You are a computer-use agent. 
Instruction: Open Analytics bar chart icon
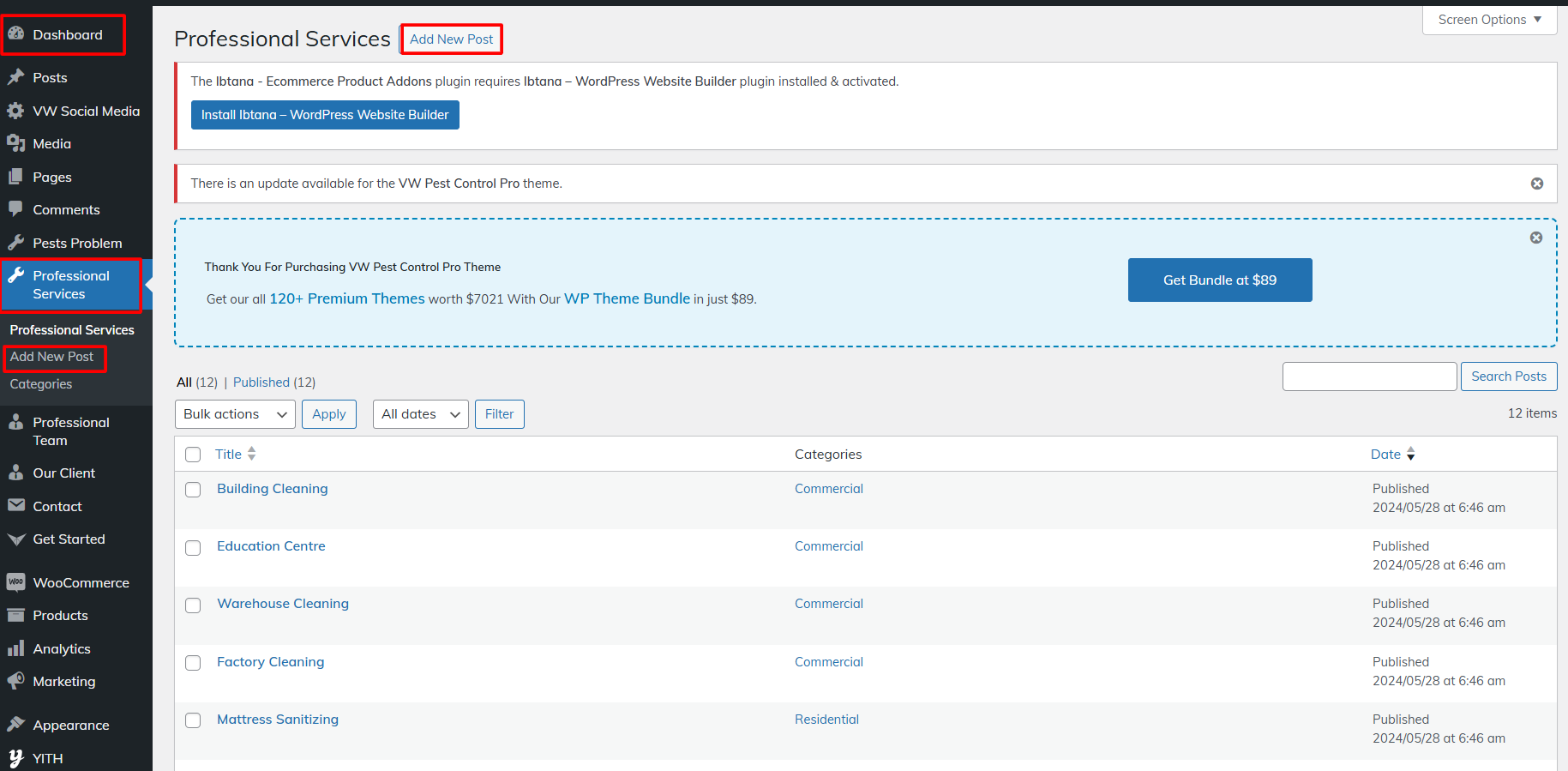[x=16, y=648]
